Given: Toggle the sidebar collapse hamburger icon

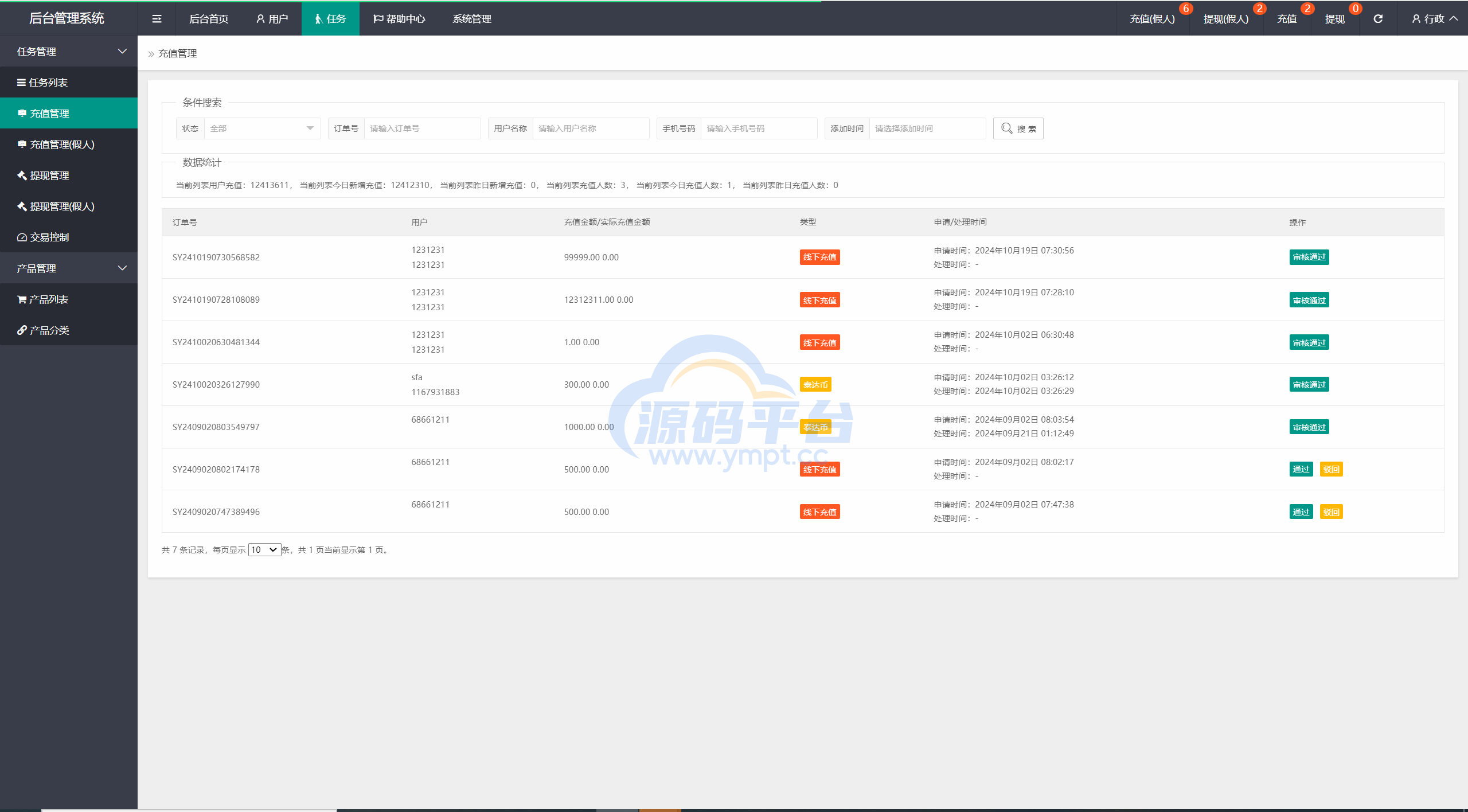Looking at the screenshot, I should (157, 19).
